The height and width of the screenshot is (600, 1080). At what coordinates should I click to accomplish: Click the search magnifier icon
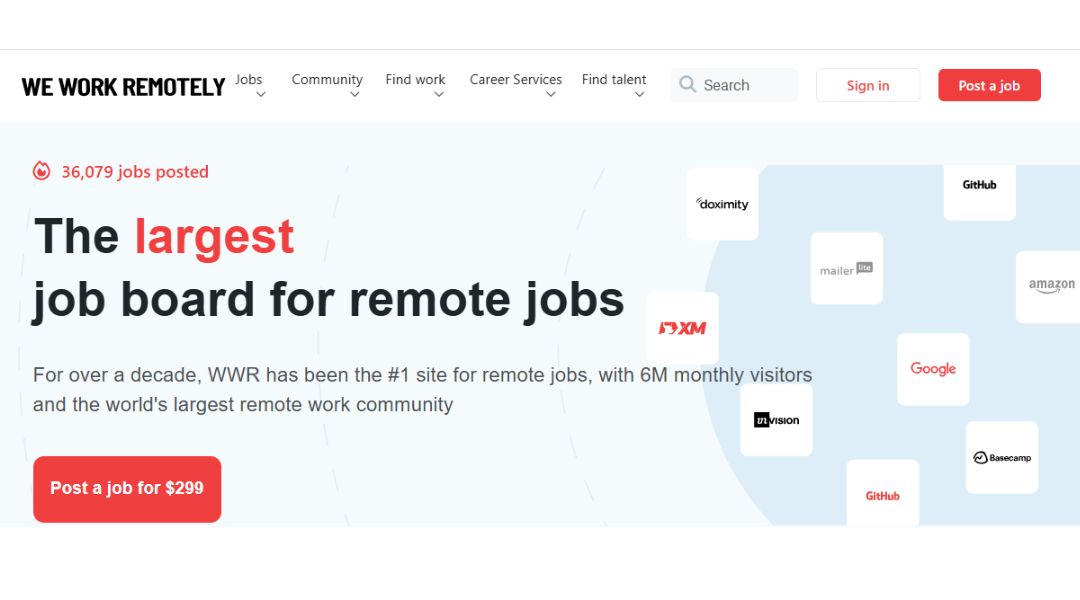point(687,84)
